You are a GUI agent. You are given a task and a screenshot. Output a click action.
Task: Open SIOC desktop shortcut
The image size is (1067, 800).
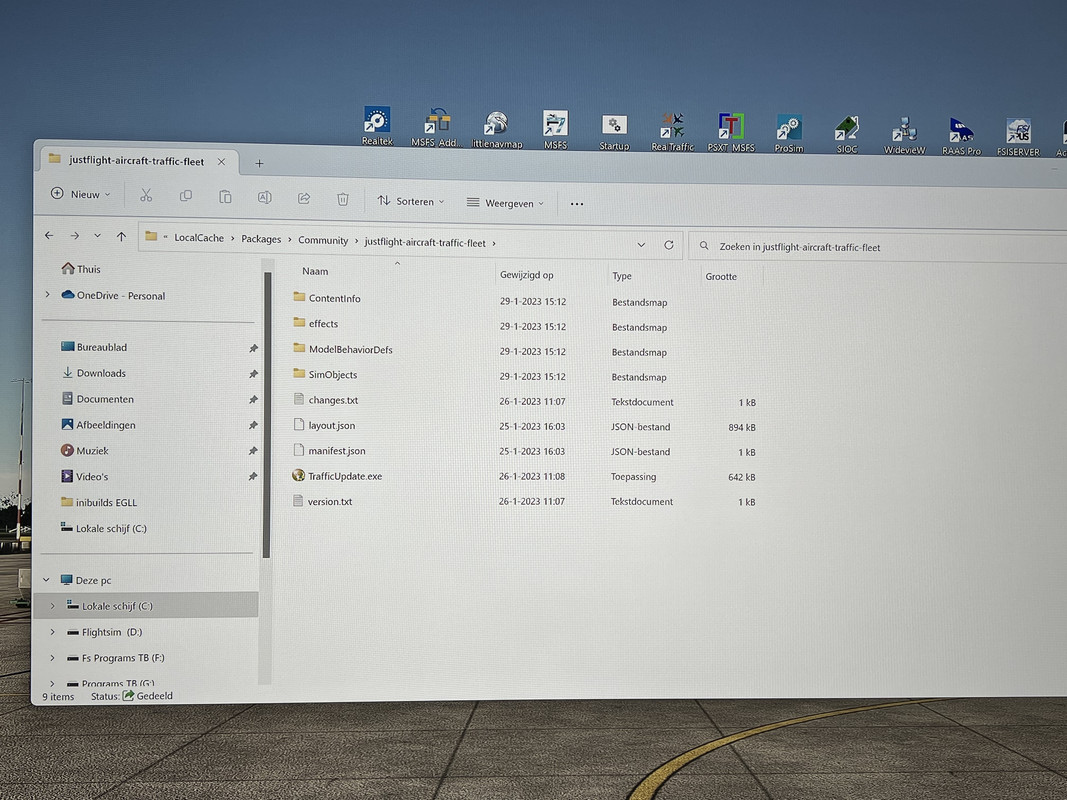847,135
